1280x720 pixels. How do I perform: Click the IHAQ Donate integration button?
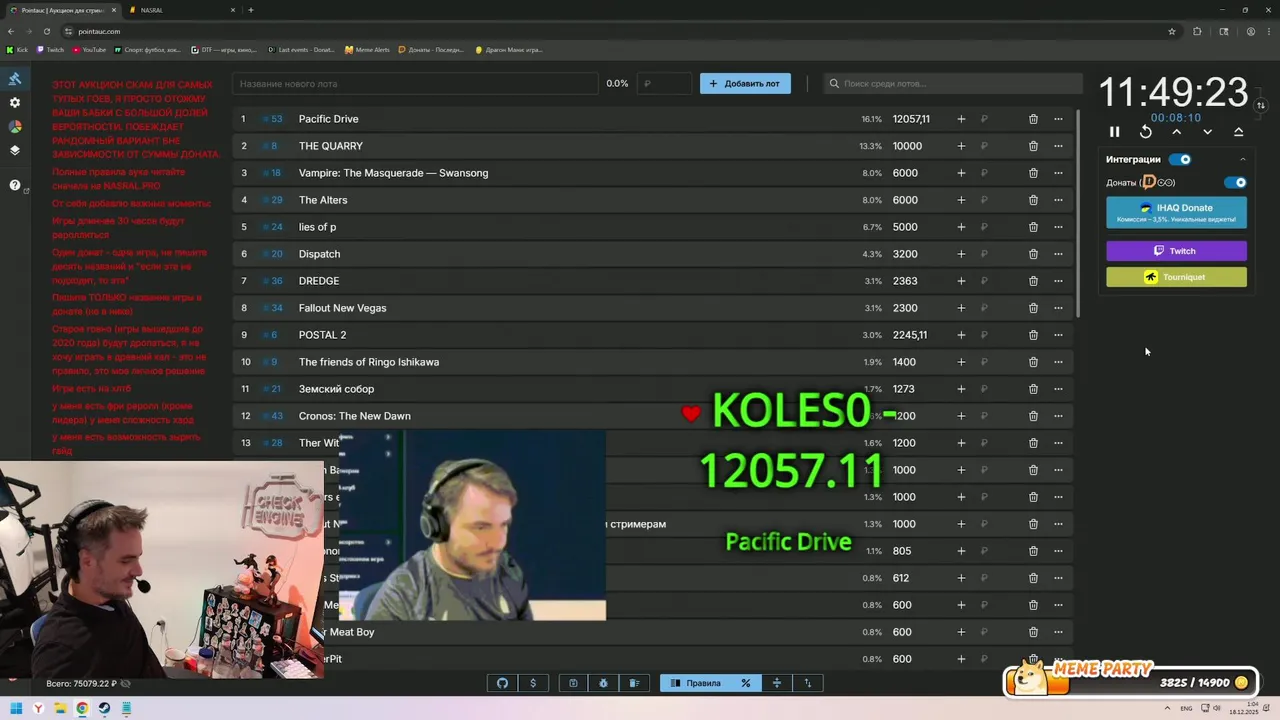point(1176,212)
